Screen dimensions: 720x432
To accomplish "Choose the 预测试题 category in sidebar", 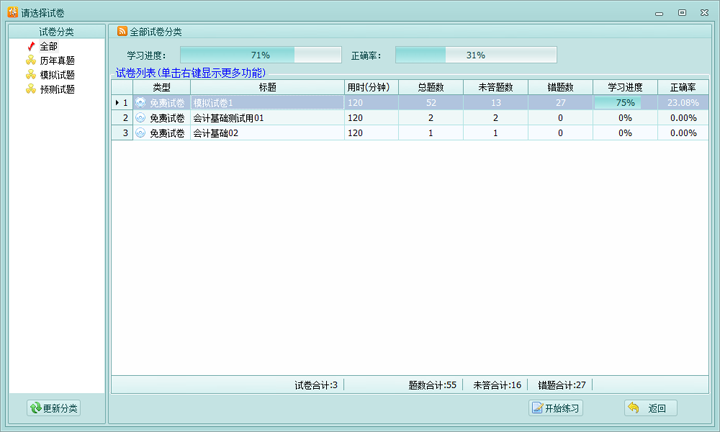I will click(57, 88).
